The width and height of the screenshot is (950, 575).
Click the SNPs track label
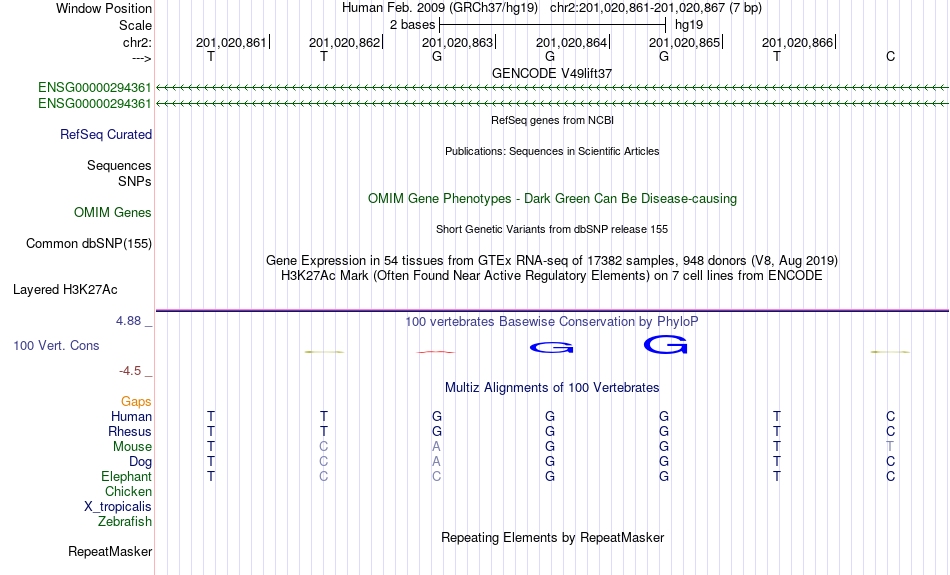[x=135, y=181]
